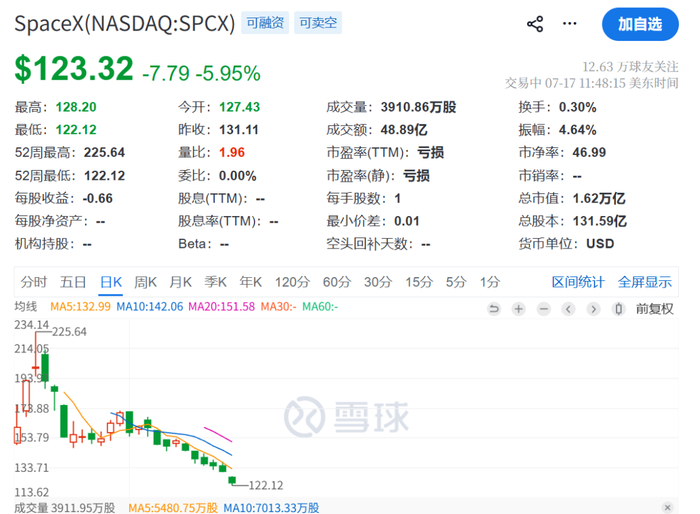
Task: Click the candlestick chart style icon
Action: (618, 309)
